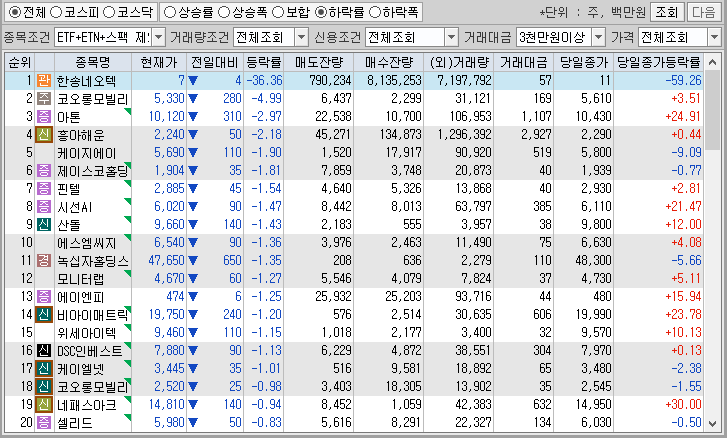
Task: Click the 신 badge icon beside 산돌
Action: tap(44, 224)
